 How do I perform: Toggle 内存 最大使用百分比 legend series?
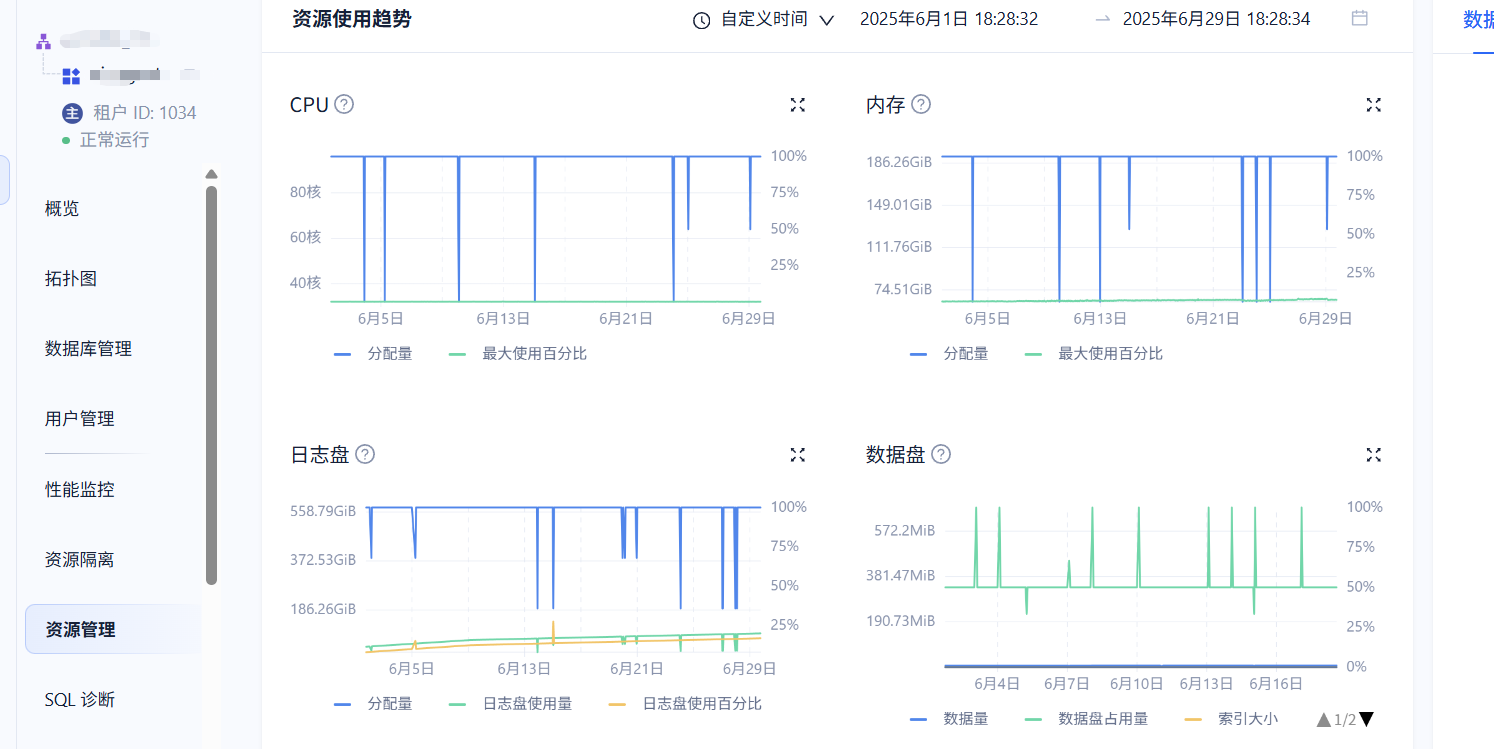point(1094,353)
